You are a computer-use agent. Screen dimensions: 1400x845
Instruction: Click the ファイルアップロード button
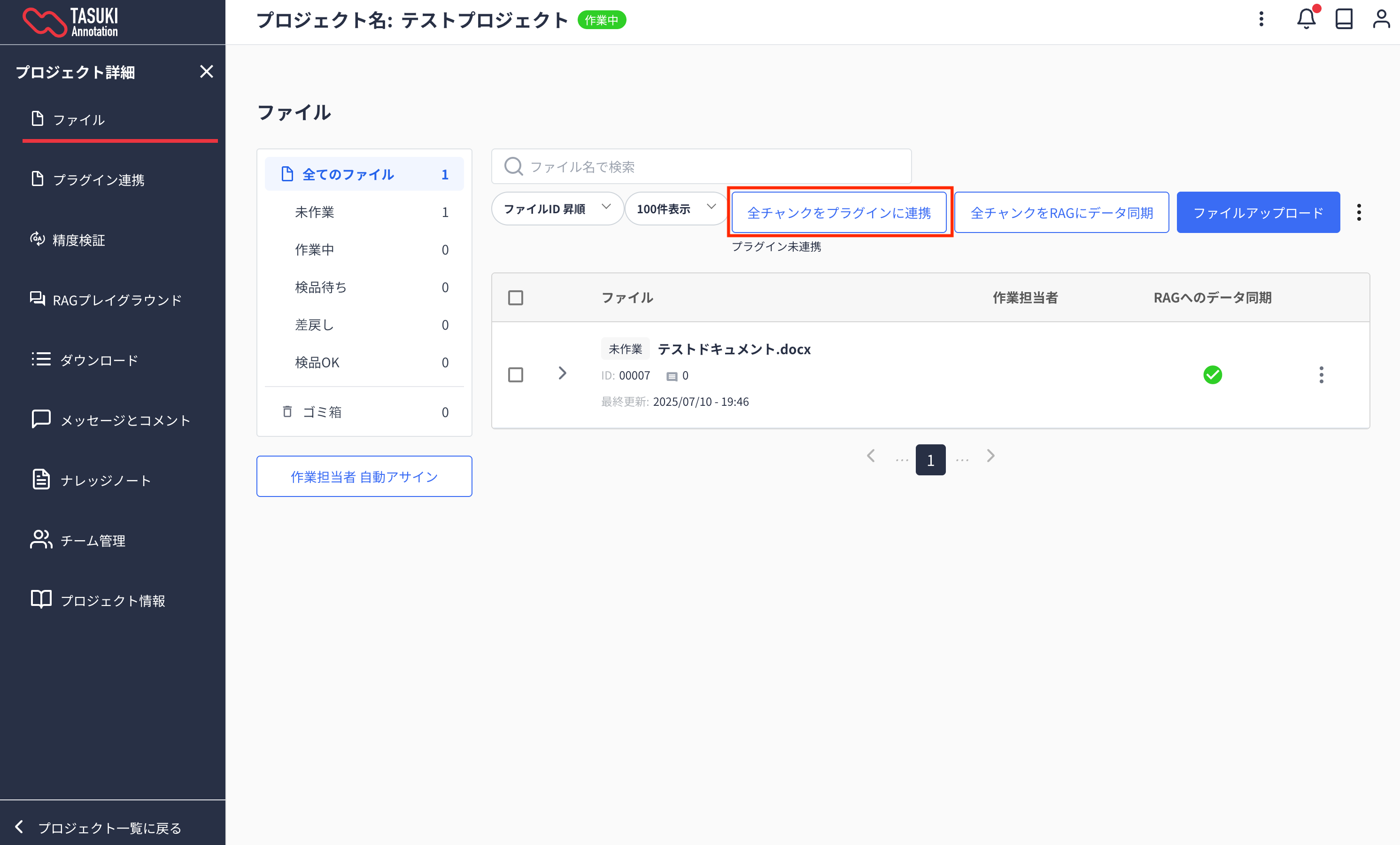pyautogui.click(x=1257, y=212)
